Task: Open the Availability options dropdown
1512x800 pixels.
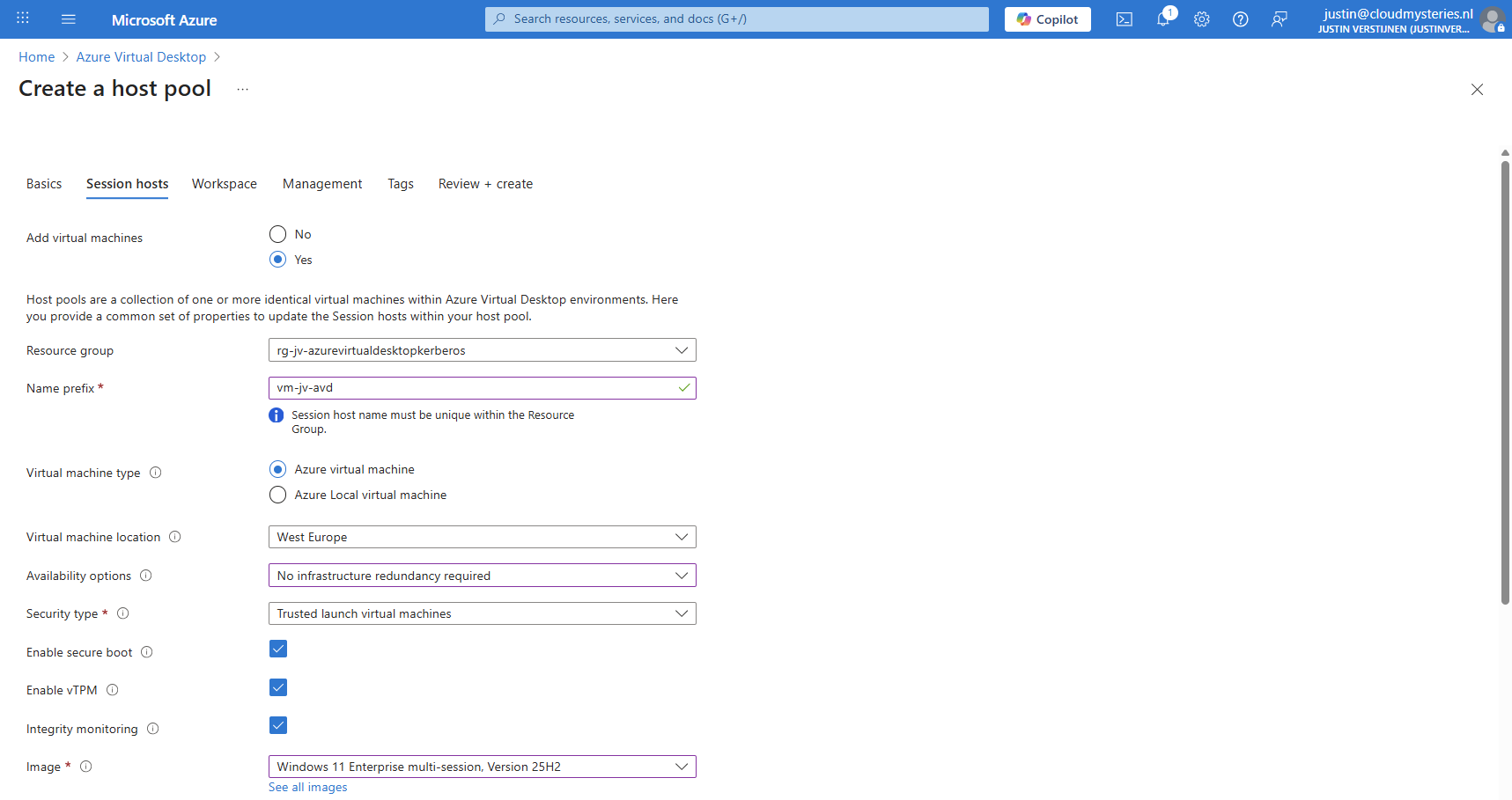Action: click(x=482, y=576)
